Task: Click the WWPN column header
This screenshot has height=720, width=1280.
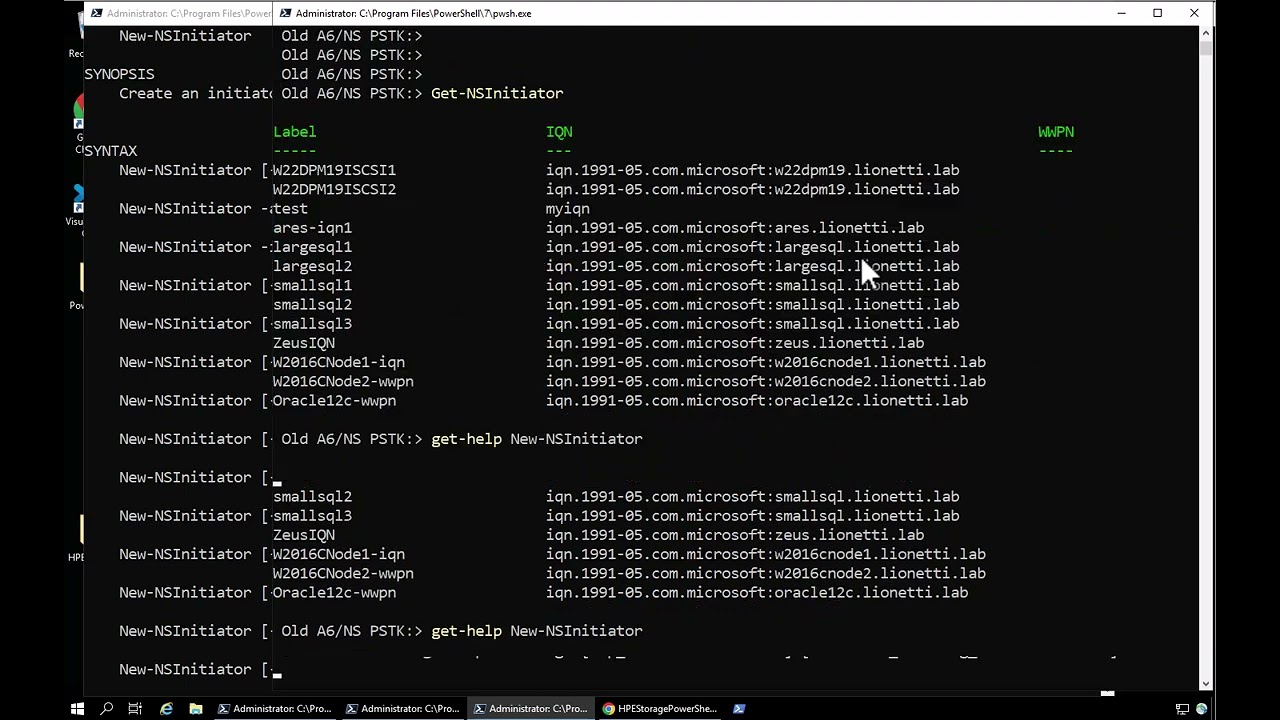Action: click(x=1056, y=131)
